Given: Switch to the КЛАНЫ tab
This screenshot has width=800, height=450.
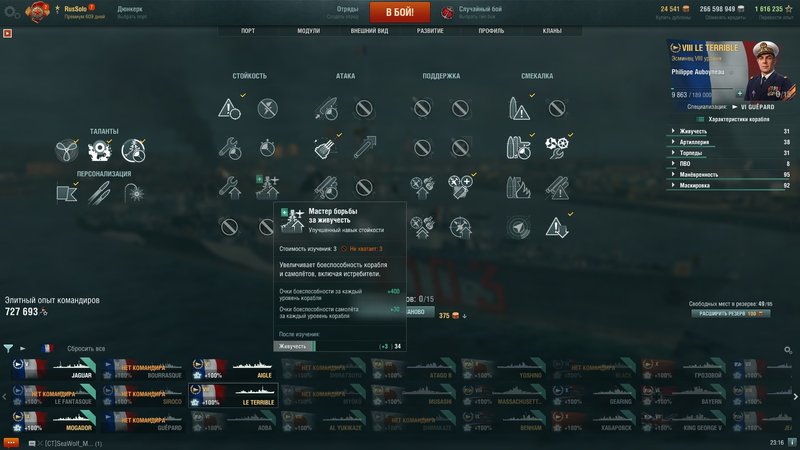Looking at the screenshot, I should click(x=552, y=31).
